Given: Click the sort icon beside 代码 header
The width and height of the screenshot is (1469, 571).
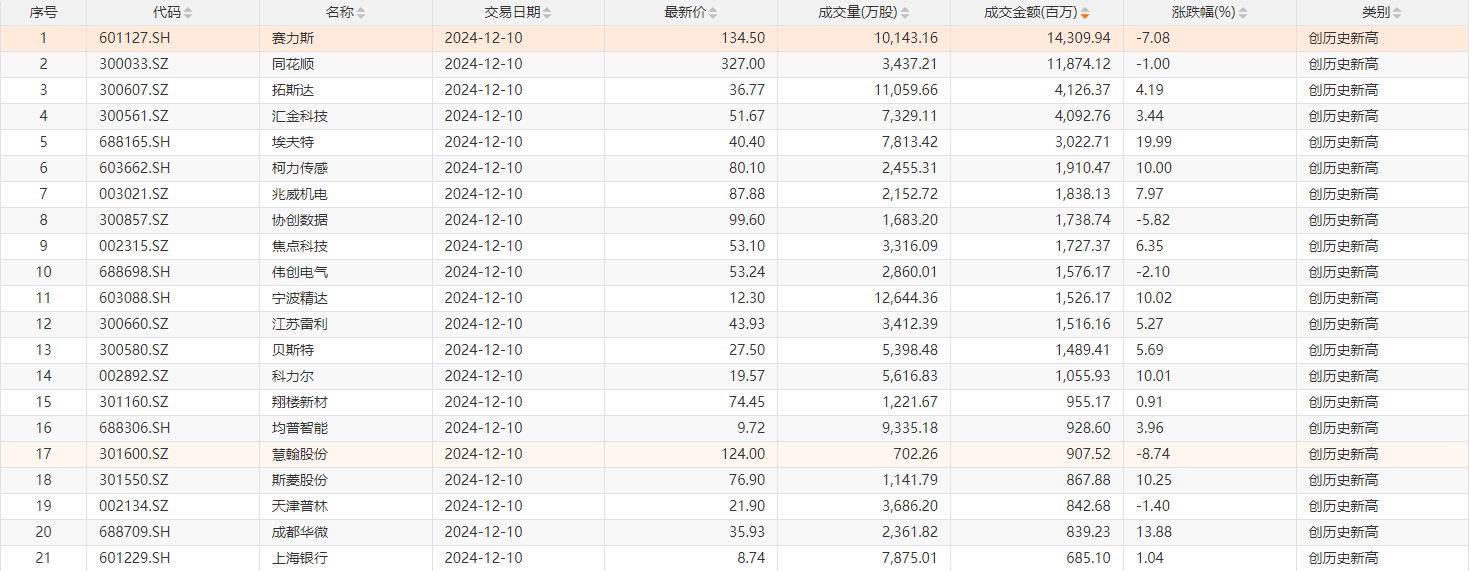Looking at the screenshot, I should coord(188,13).
